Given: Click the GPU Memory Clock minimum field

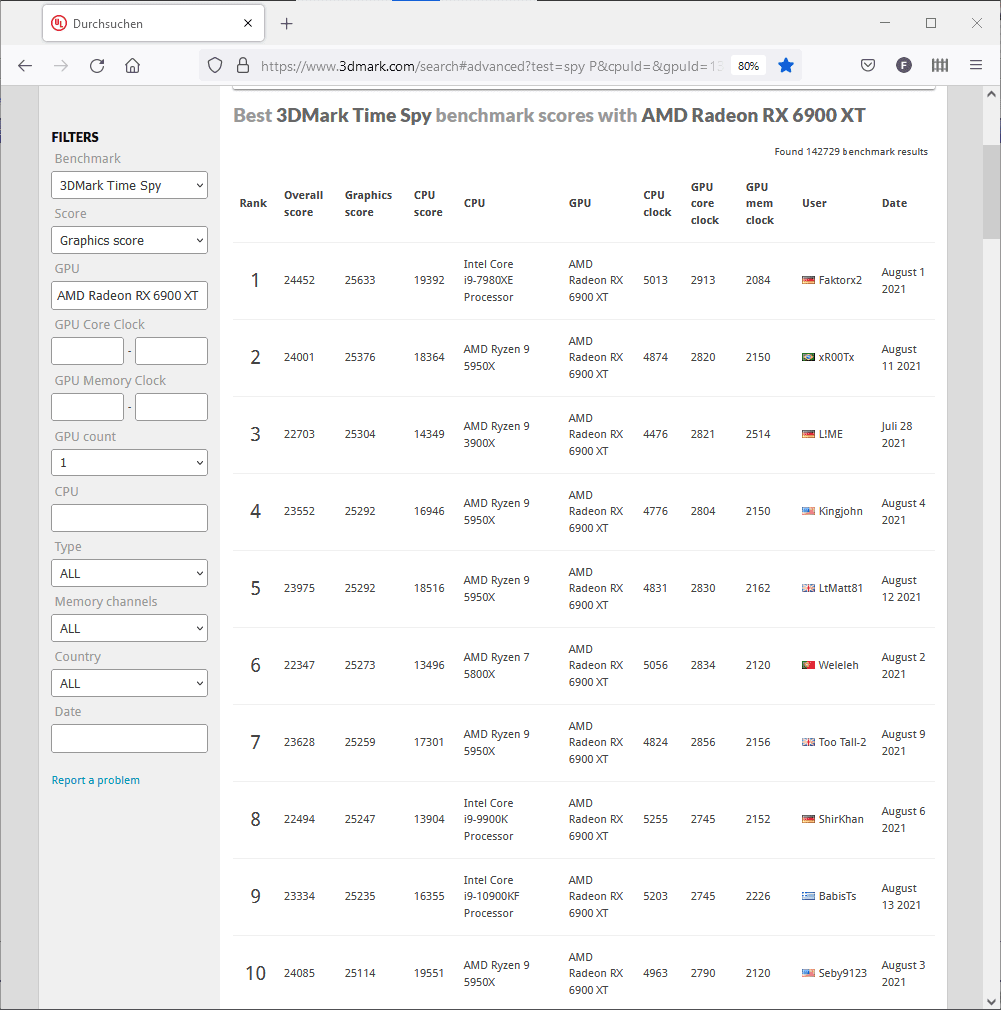Looking at the screenshot, I should point(88,407).
